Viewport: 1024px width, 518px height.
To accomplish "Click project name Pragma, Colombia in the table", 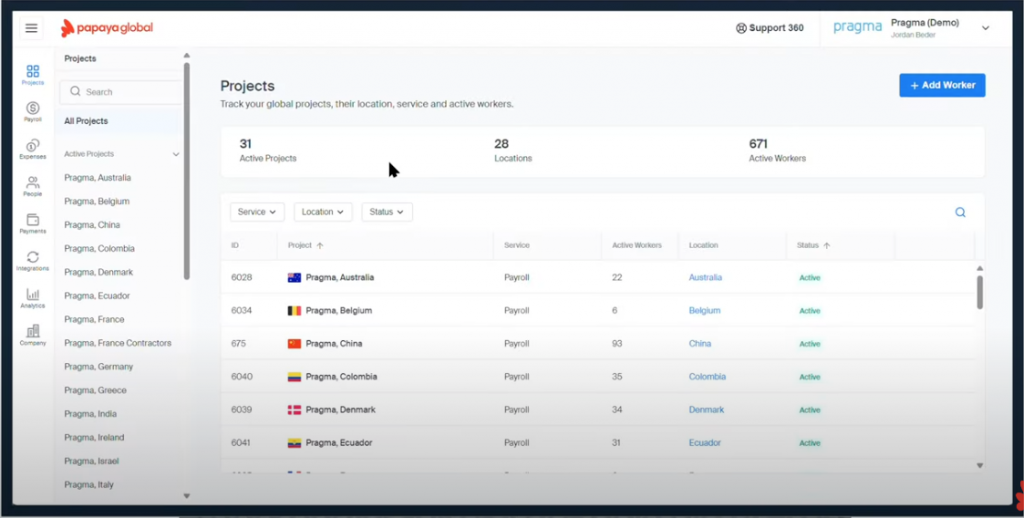I will click(x=341, y=377).
